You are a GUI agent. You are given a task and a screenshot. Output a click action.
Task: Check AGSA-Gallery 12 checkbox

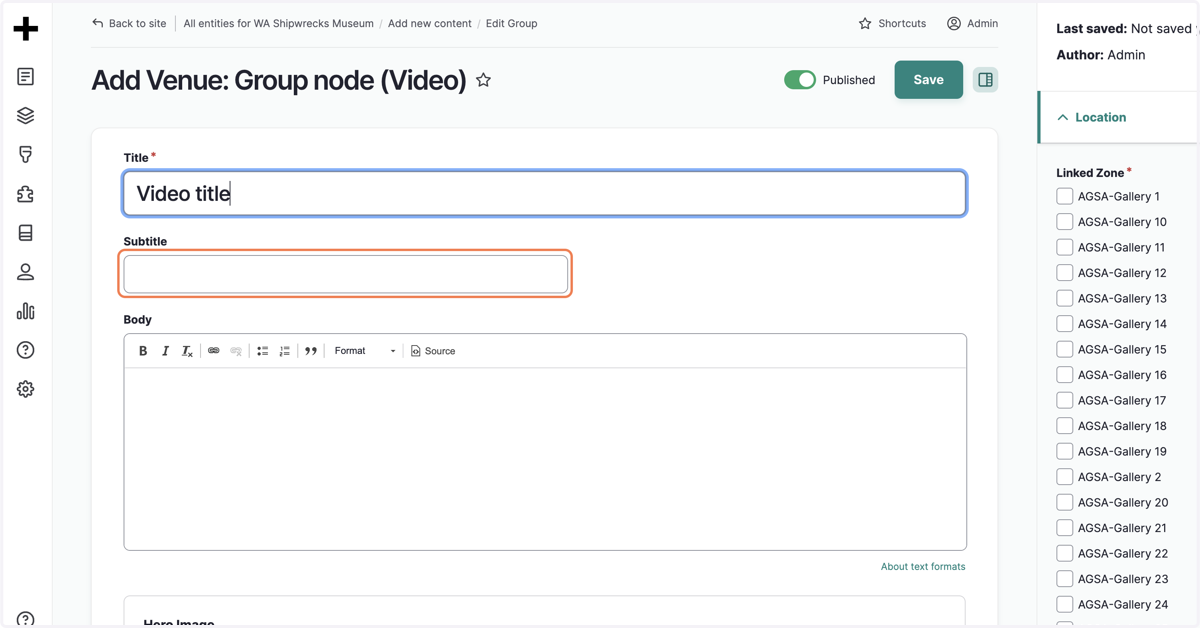pos(1065,273)
